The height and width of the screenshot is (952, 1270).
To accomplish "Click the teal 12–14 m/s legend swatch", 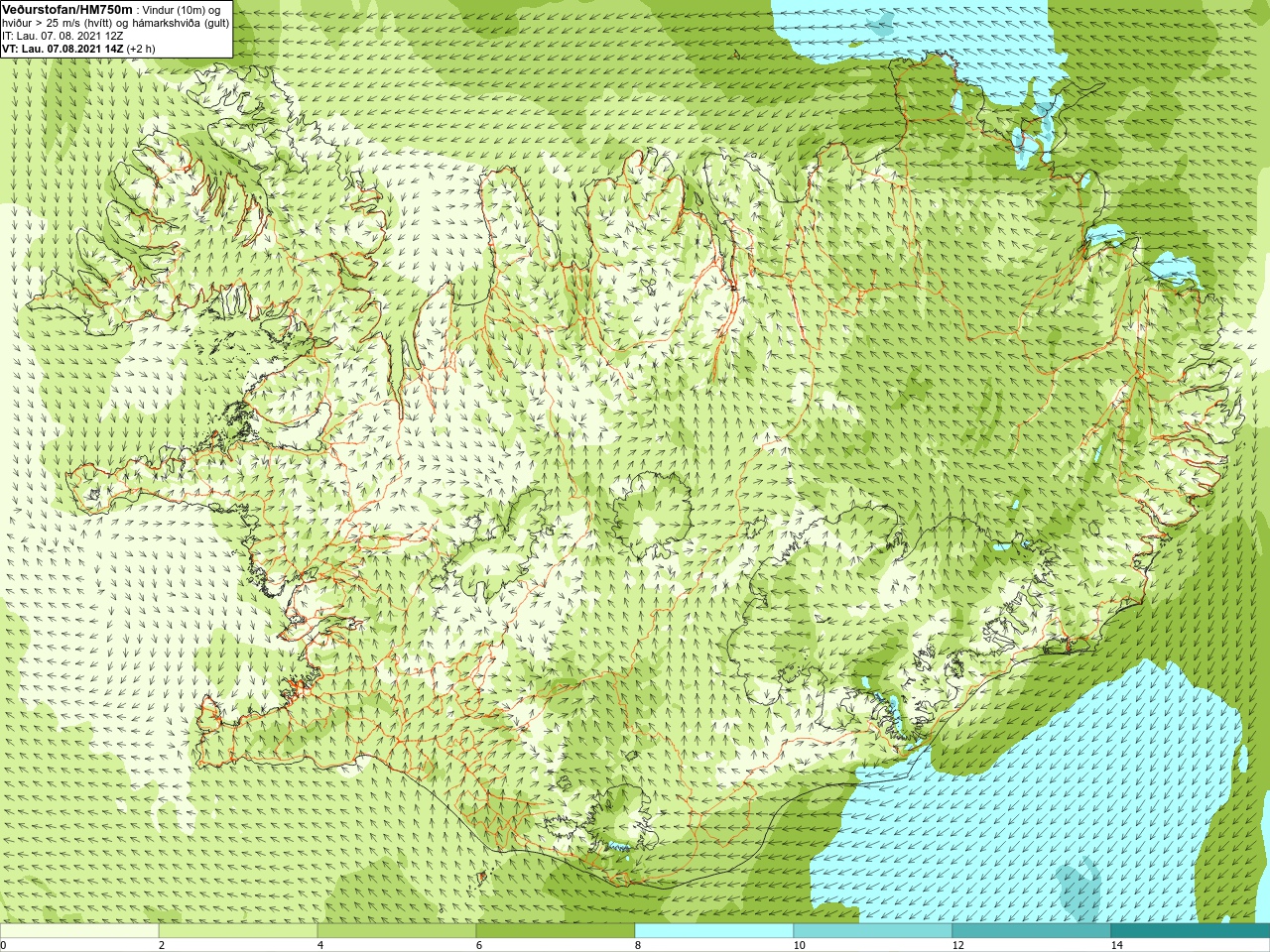I will click(1032, 930).
